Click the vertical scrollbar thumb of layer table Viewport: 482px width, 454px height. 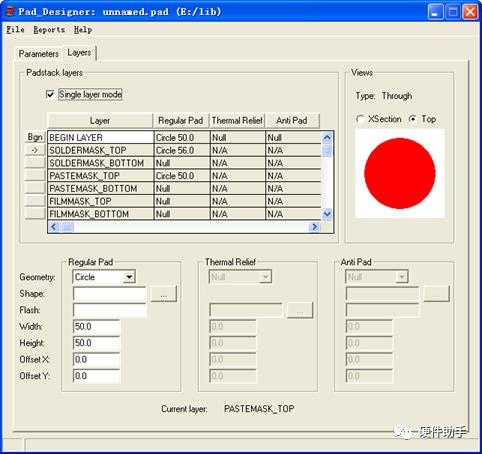click(327, 150)
